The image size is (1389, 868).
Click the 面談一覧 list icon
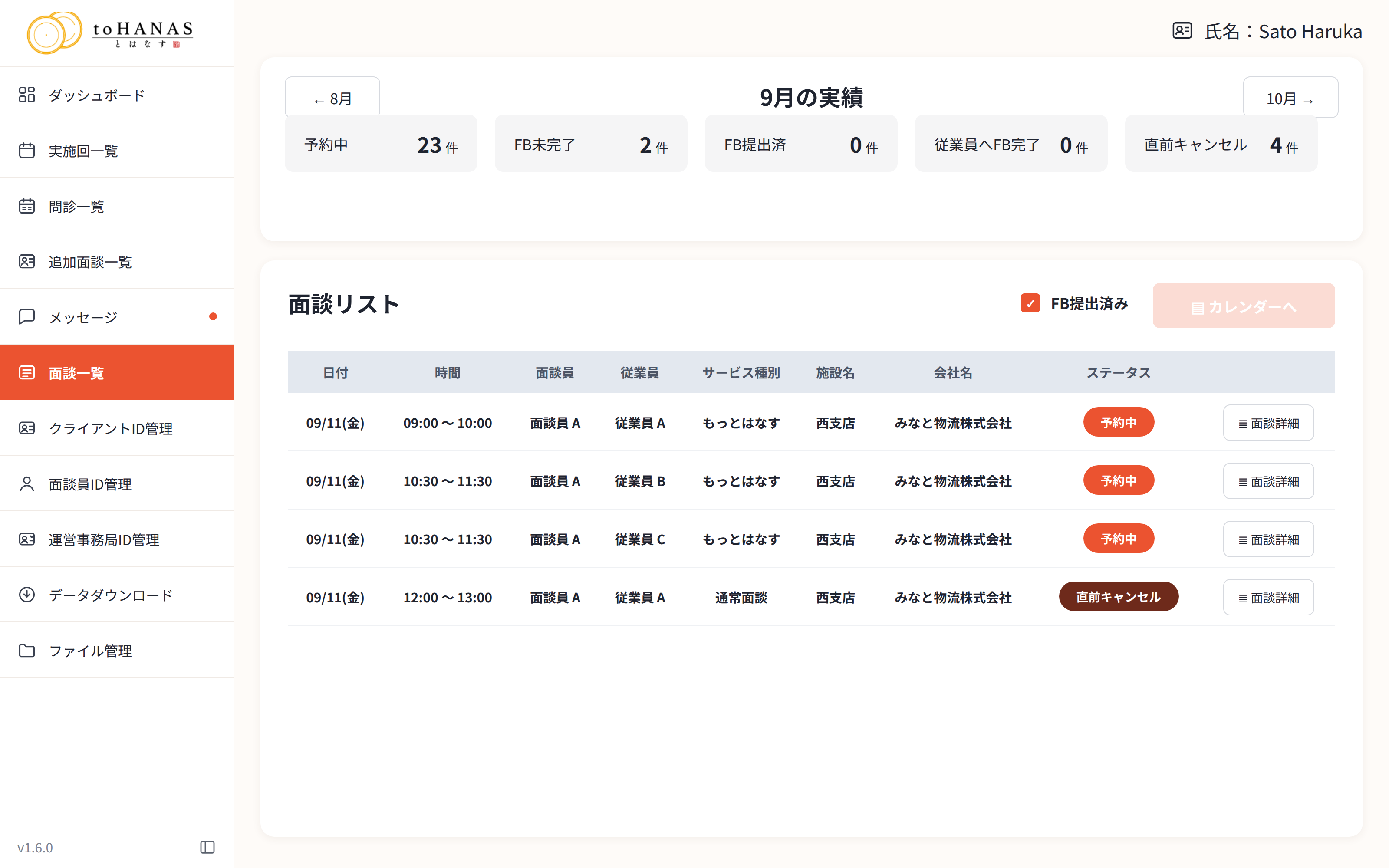pos(26,372)
